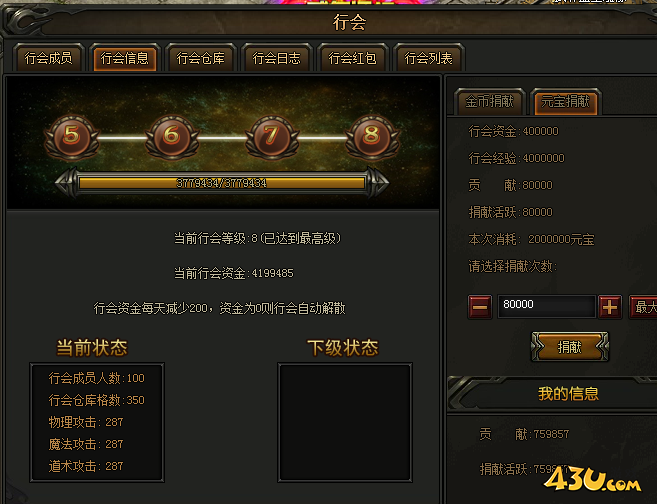This screenshot has width=657, height=504.
Task: Select the level 7 guild badge
Action: tap(272, 137)
